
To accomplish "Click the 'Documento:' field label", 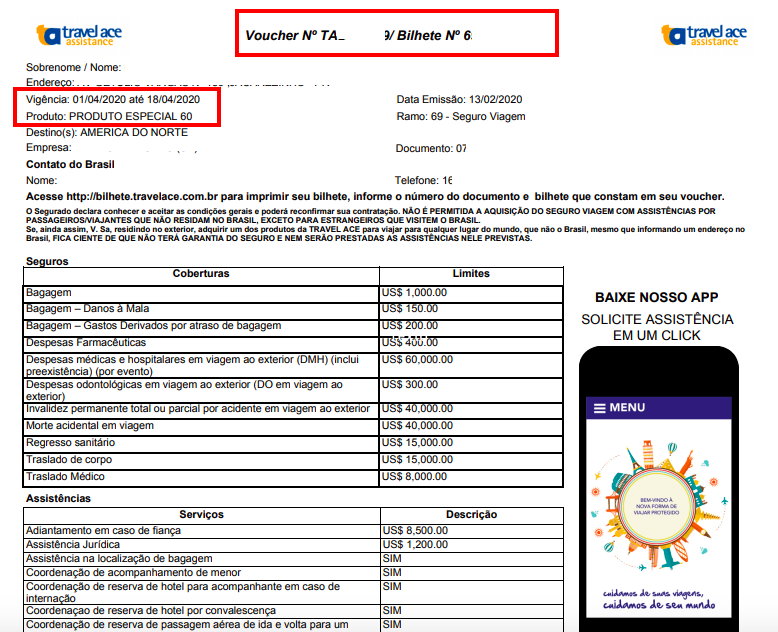I will pos(424,148).
